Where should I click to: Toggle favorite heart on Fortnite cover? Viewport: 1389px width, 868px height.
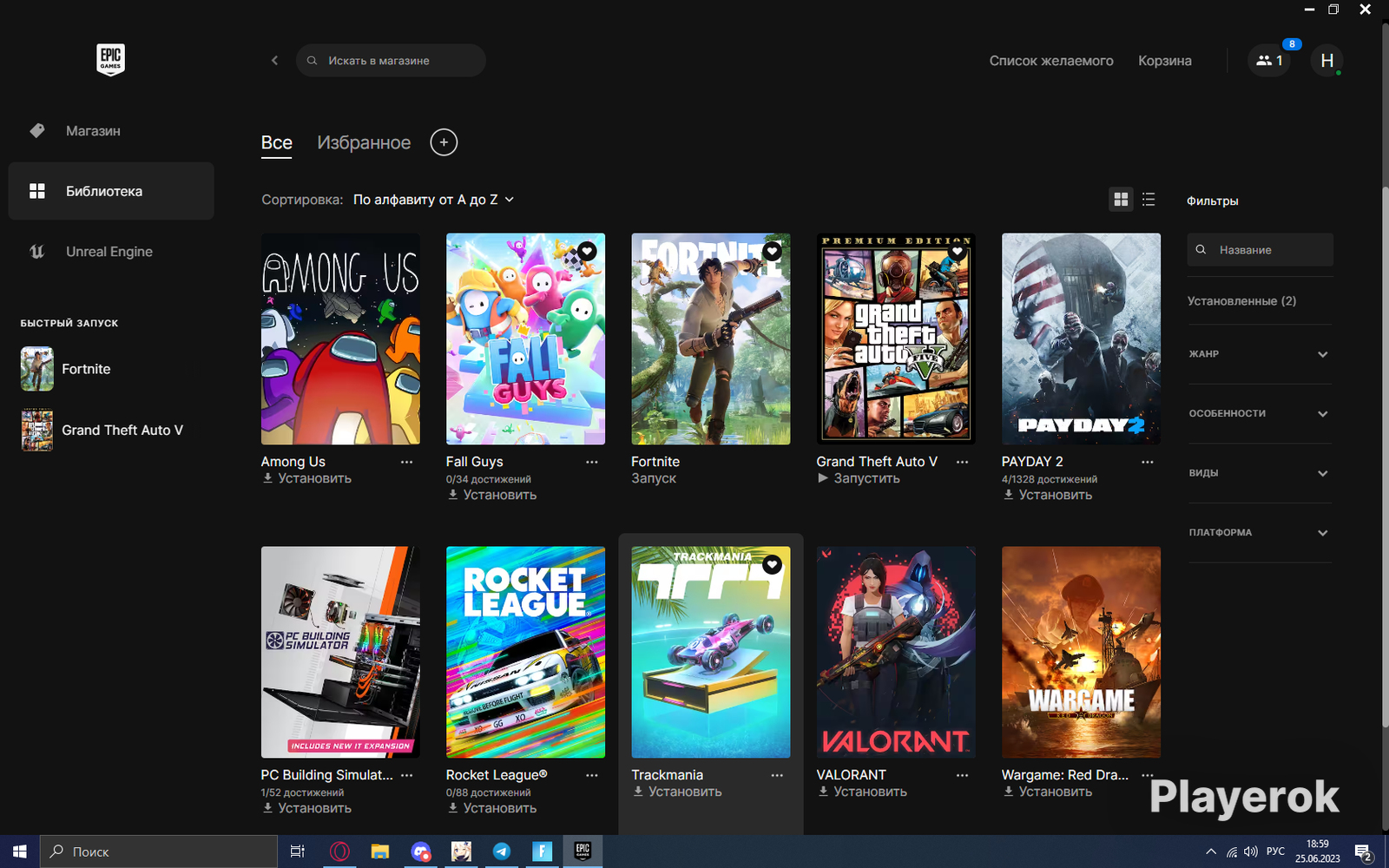(x=773, y=252)
